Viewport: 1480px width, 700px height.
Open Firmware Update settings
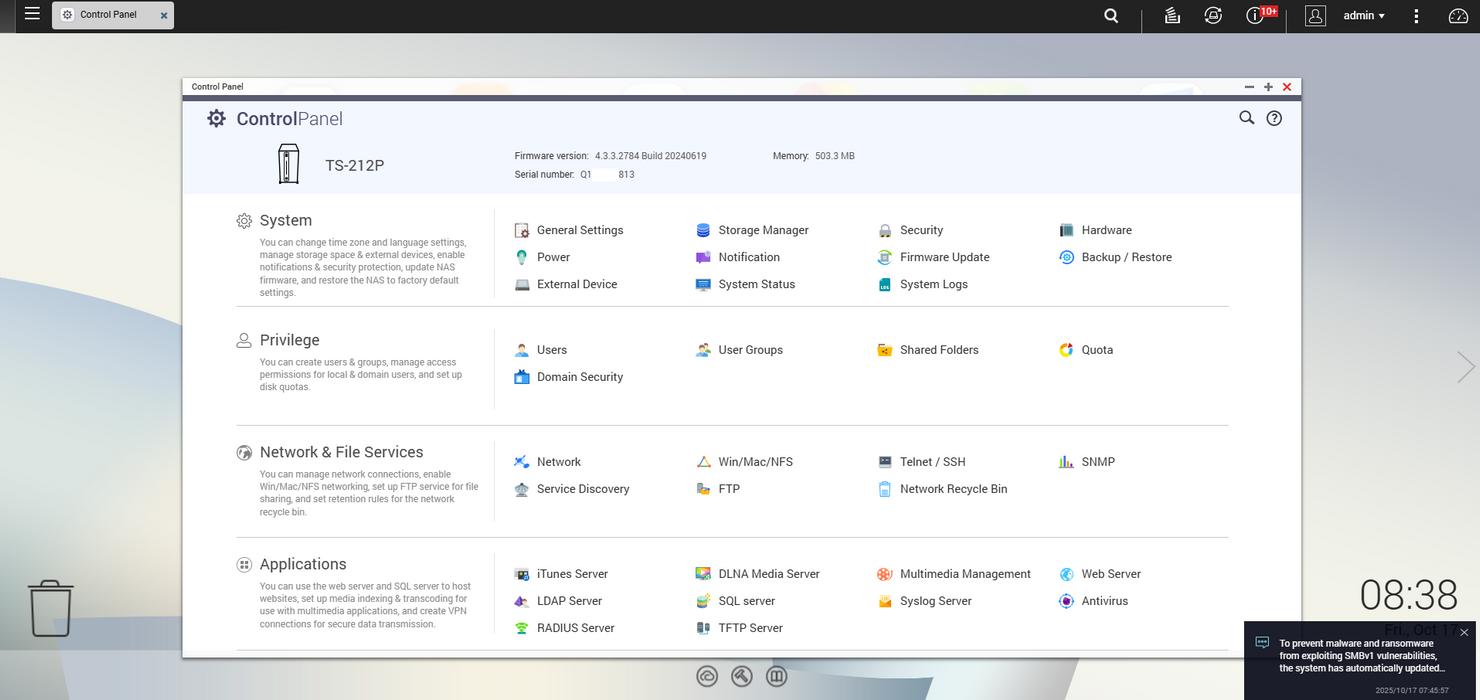pos(885,257)
